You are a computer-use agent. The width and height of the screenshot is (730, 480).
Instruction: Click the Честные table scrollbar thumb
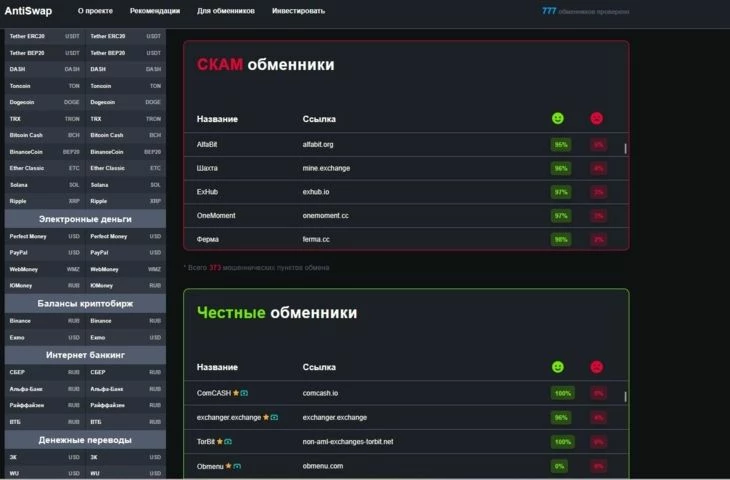click(x=625, y=397)
